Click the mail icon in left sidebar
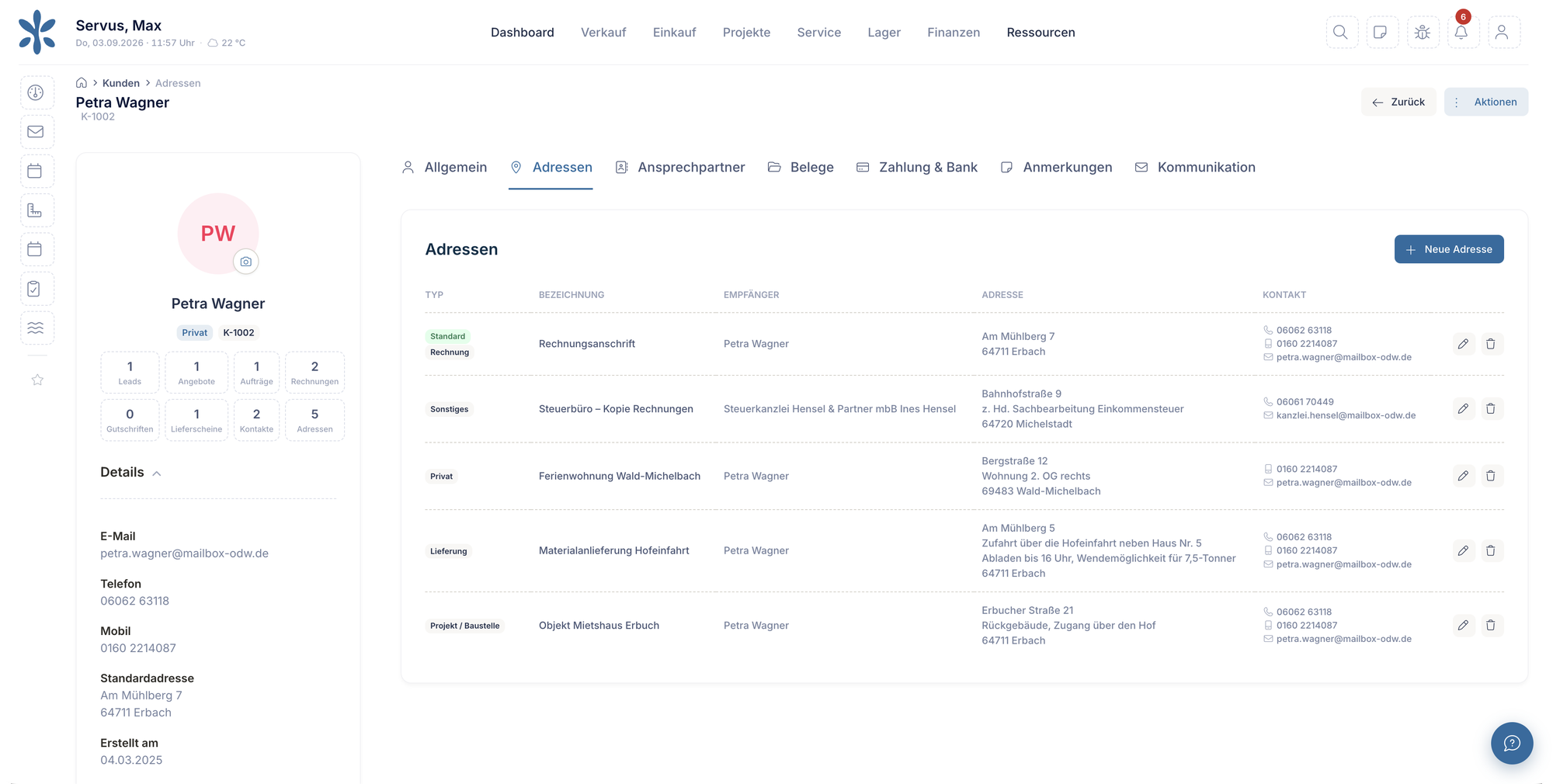This screenshot has width=1553, height=784. click(x=36, y=132)
